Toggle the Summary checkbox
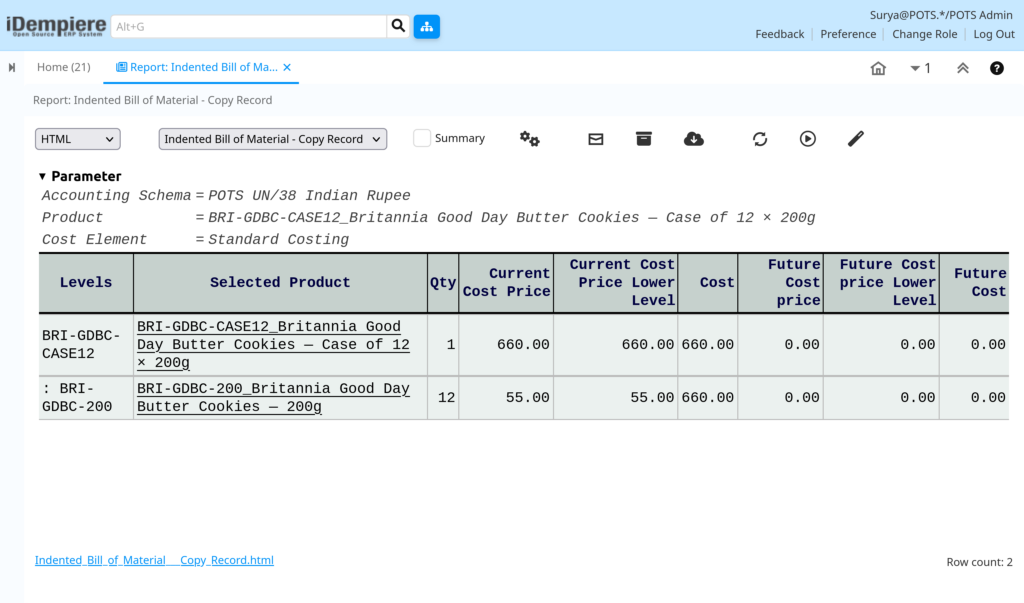Image resolution: width=1024 pixels, height=603 pixels. (422, 138)
